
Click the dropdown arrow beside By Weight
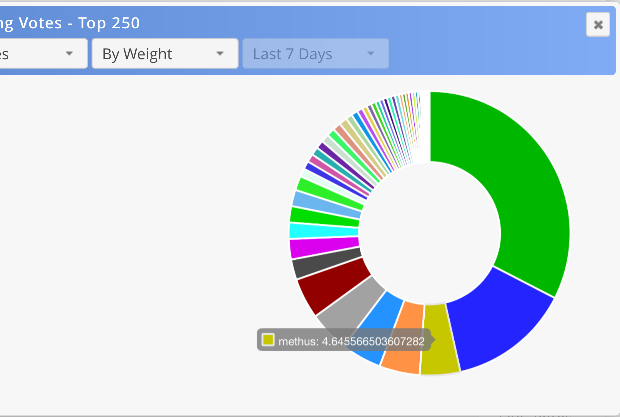tap(220, 53)
